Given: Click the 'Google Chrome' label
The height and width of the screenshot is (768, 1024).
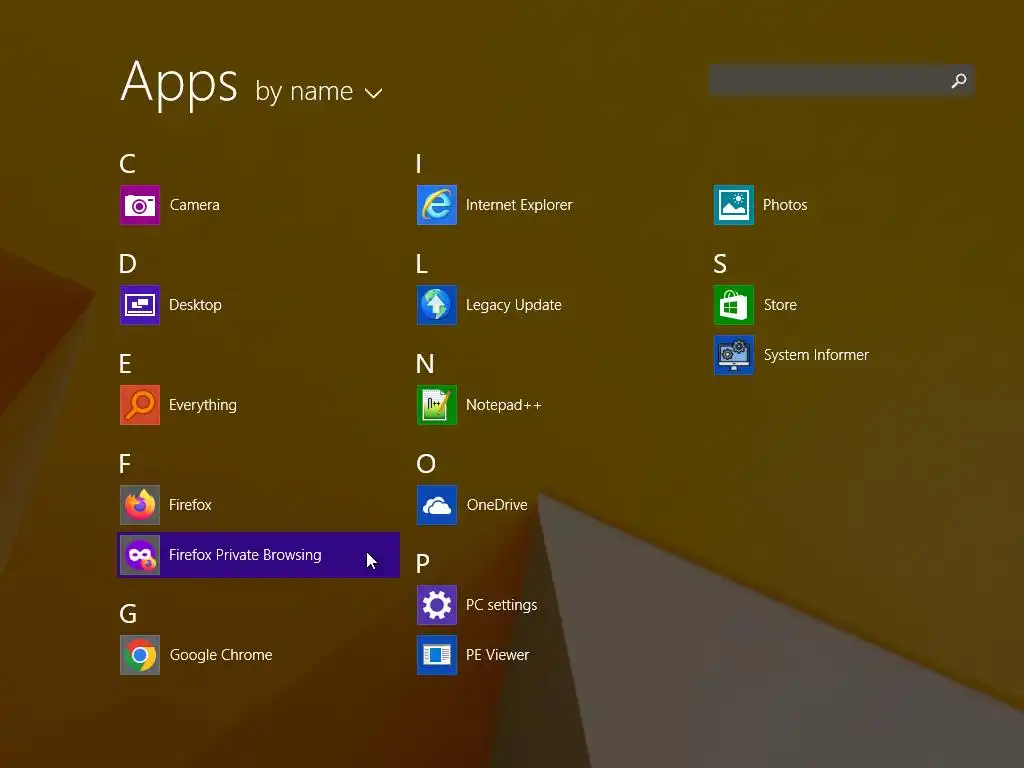Looking at the screenshot, I should click(x=221, y=655).
